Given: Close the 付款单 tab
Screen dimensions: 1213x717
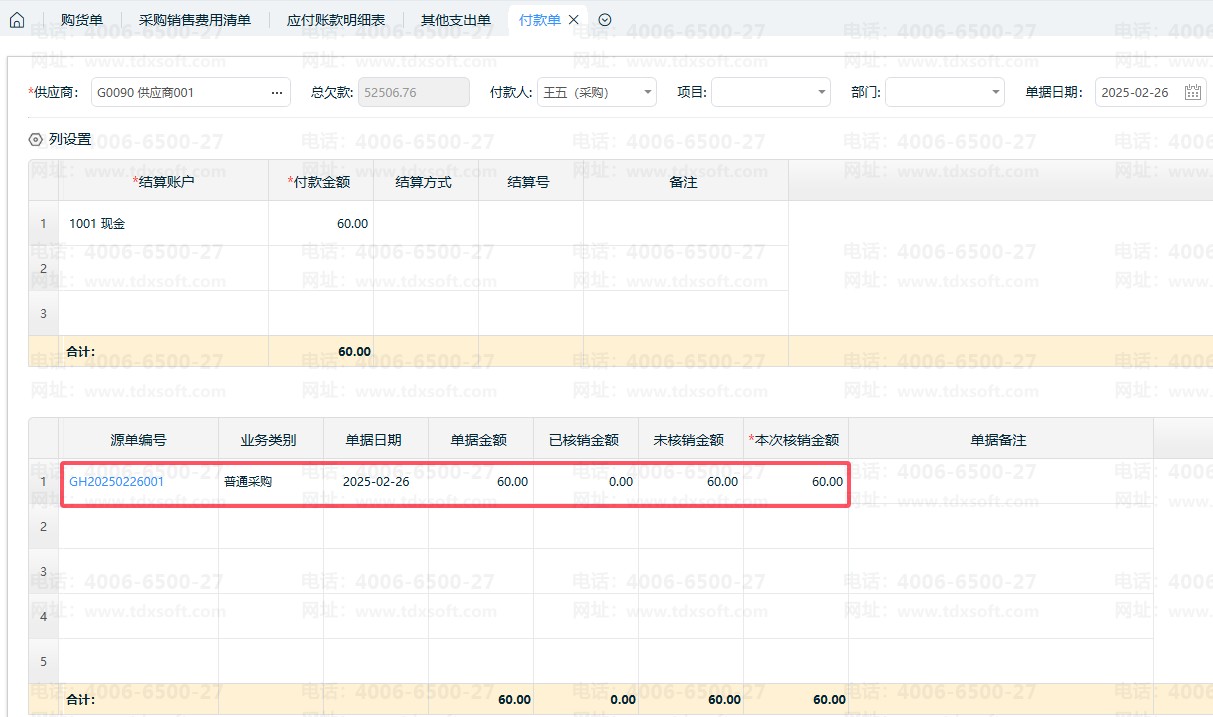Looking at the screenshot, I should (573, 20).
